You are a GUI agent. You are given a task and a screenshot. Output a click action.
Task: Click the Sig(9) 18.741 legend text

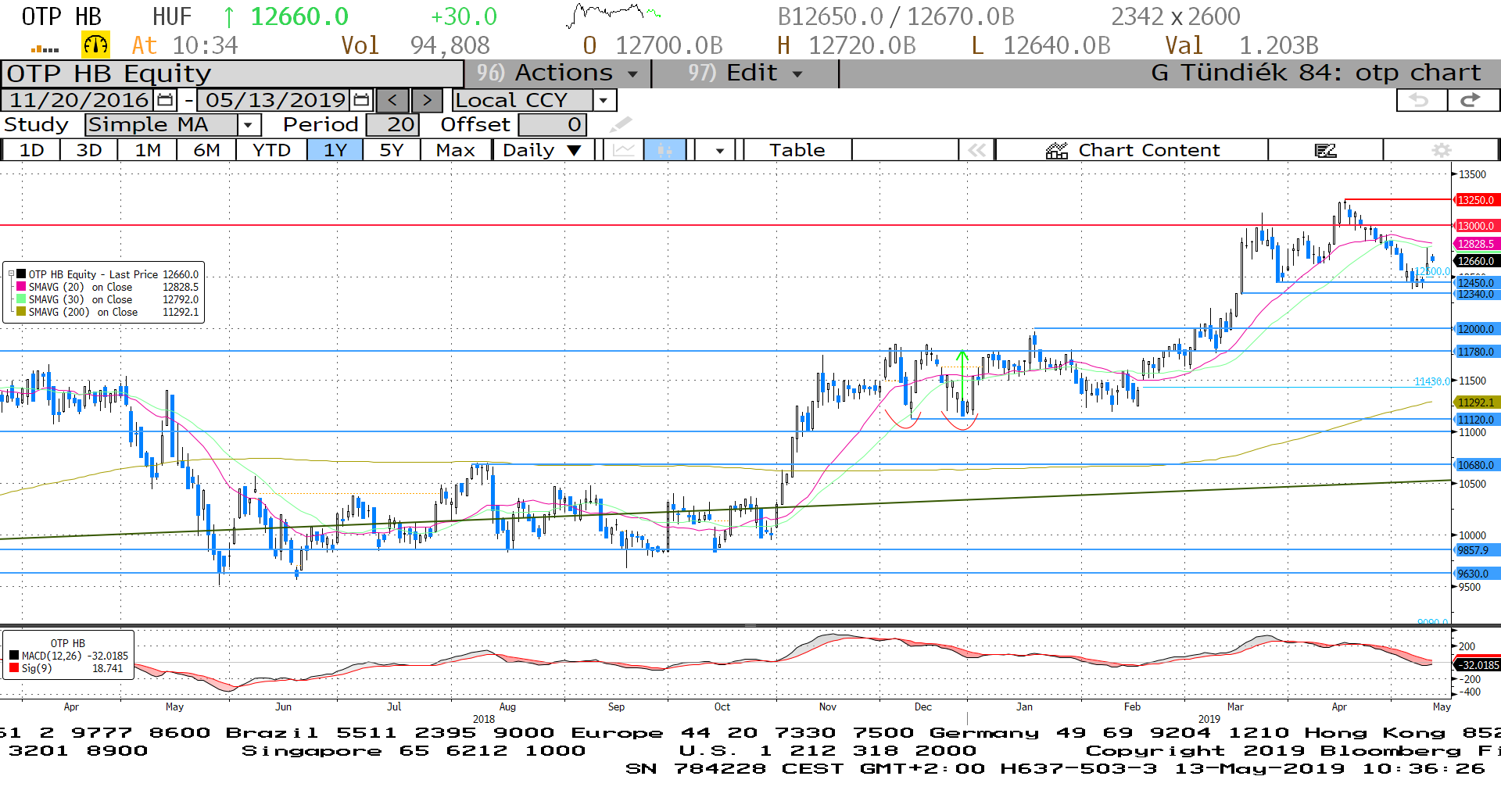tap(72, 668)
